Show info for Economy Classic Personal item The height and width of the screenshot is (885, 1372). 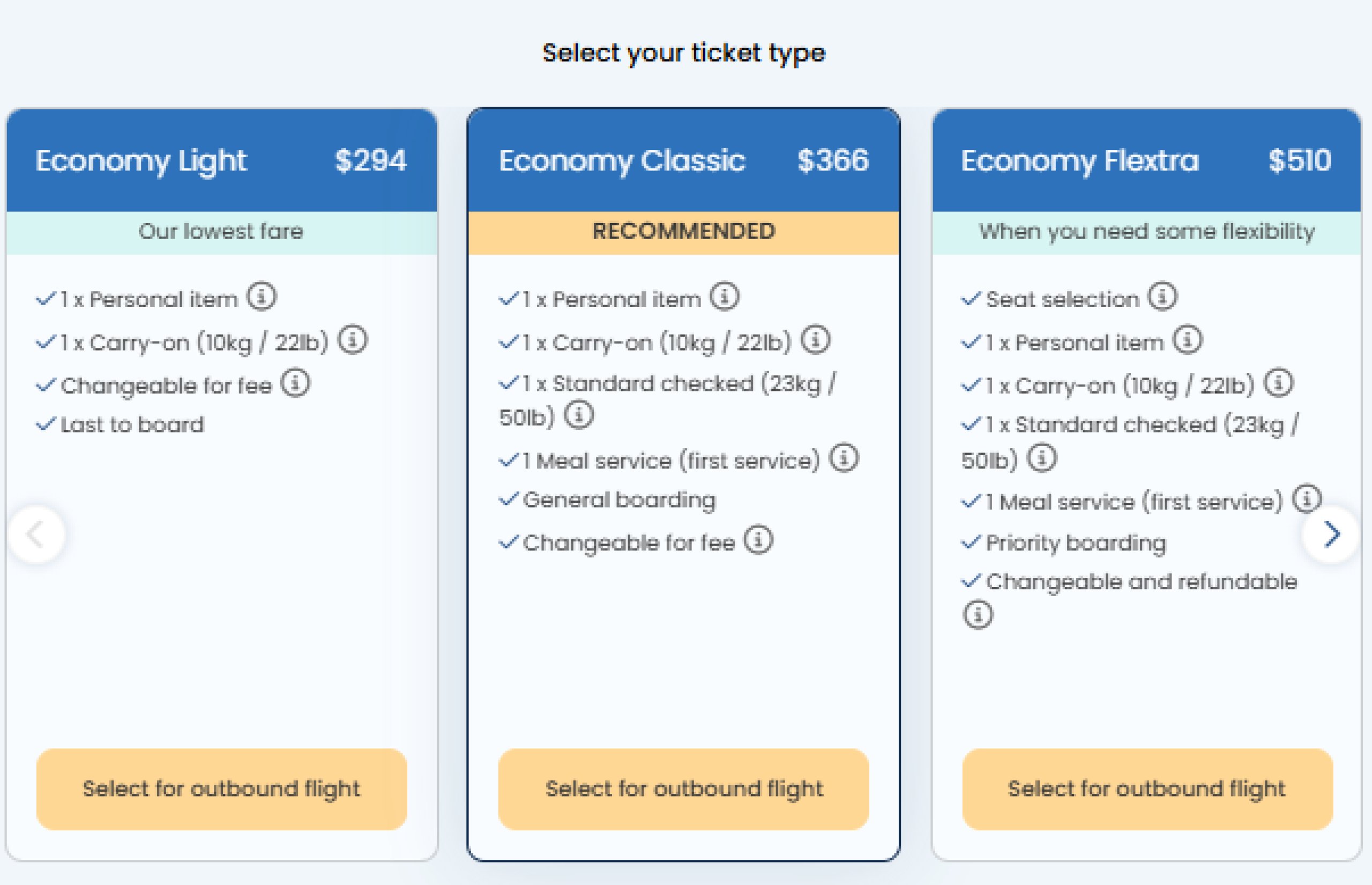pos(724,297)
